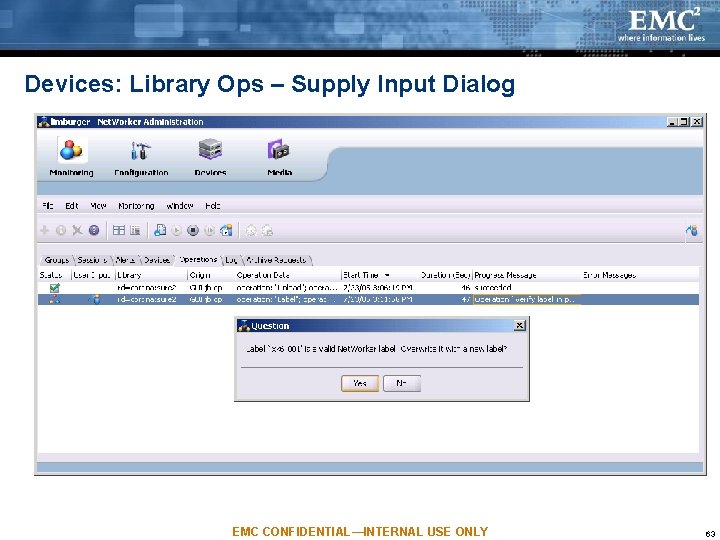
Task: Click the greyed-out play toolbar icon
Action: 176,230
